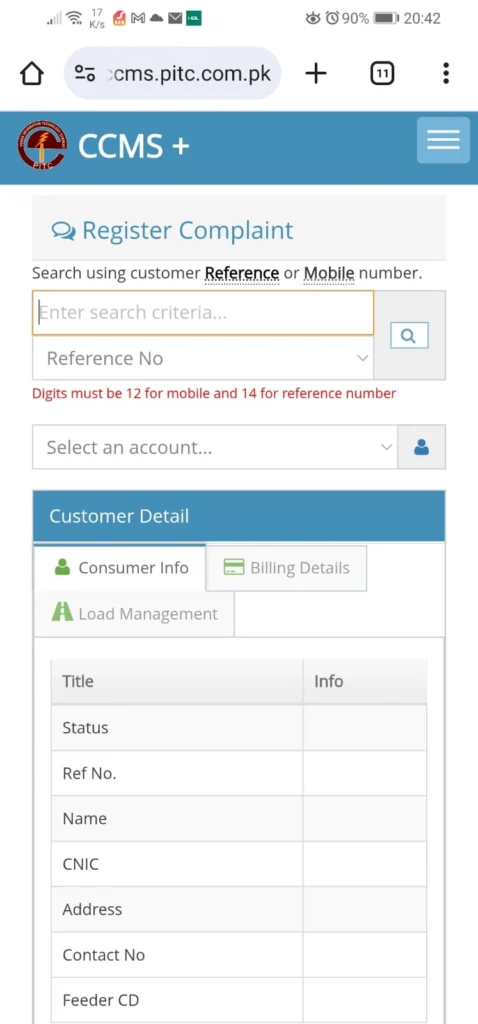Open the Load Management tab
Screen dimensions: 478x1024
134,614
